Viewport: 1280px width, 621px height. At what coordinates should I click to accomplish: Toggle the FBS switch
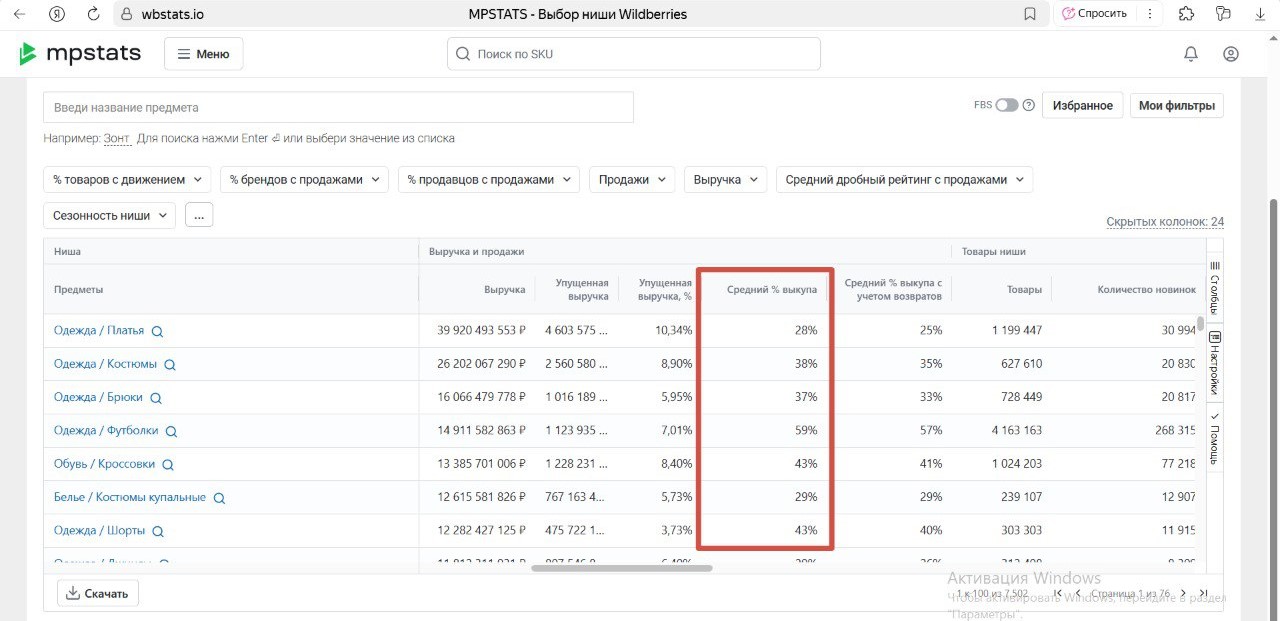pyautogui.click(x=1005, y=104)
